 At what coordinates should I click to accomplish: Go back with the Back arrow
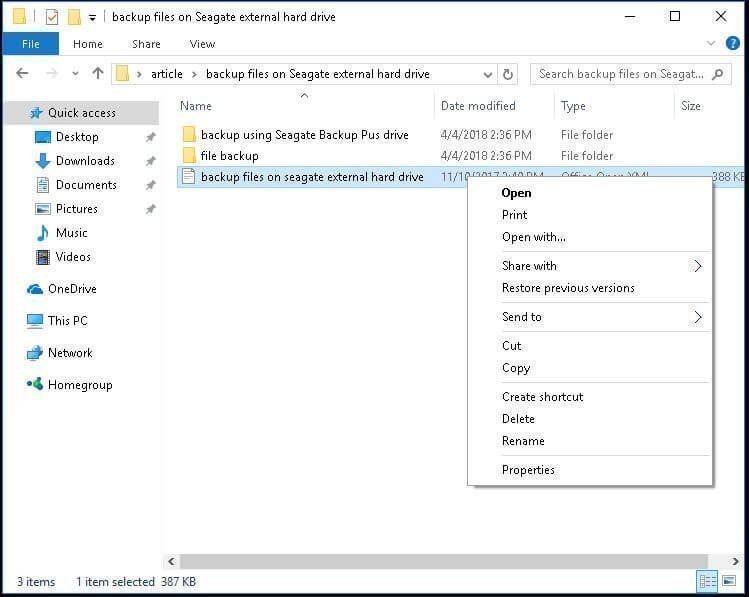(x=22, y=74)
